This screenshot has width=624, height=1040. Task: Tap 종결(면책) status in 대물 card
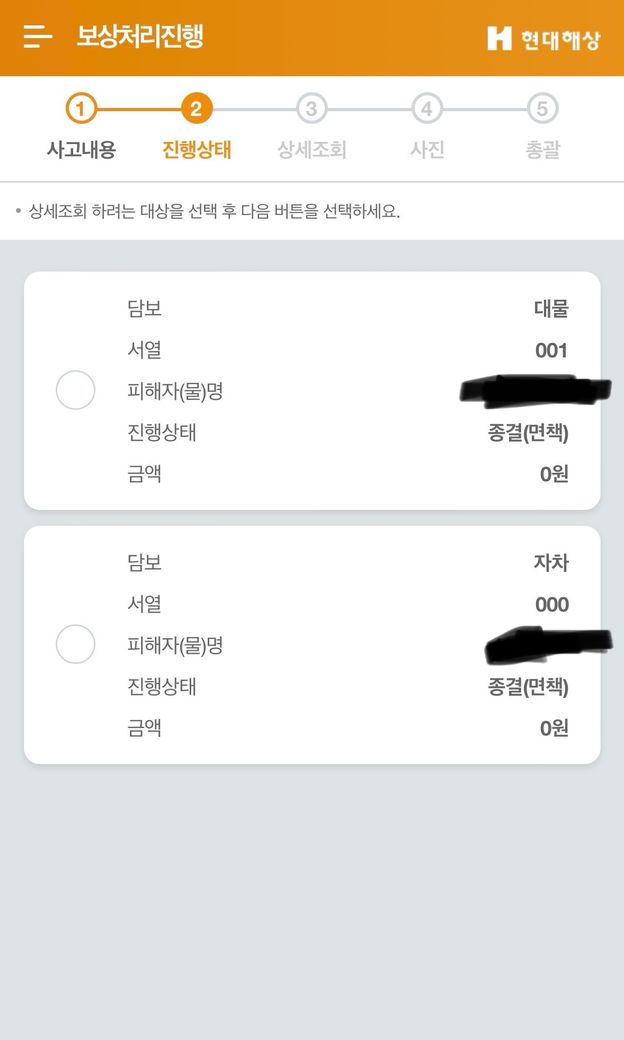pos(528,433)
